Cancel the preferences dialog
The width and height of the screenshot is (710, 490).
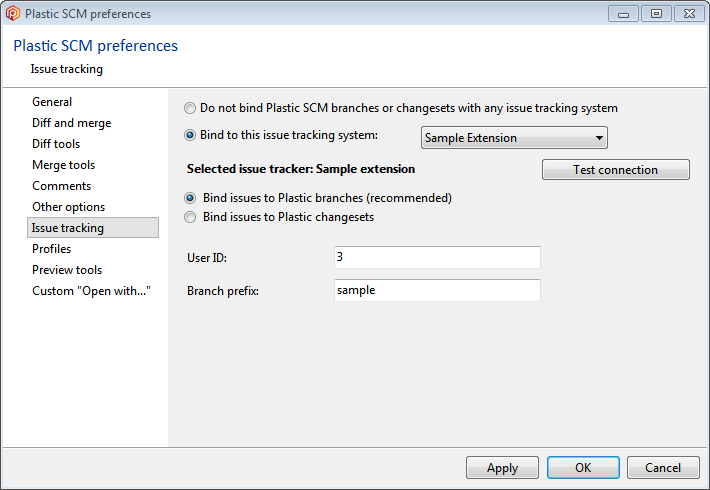(663, 468)
